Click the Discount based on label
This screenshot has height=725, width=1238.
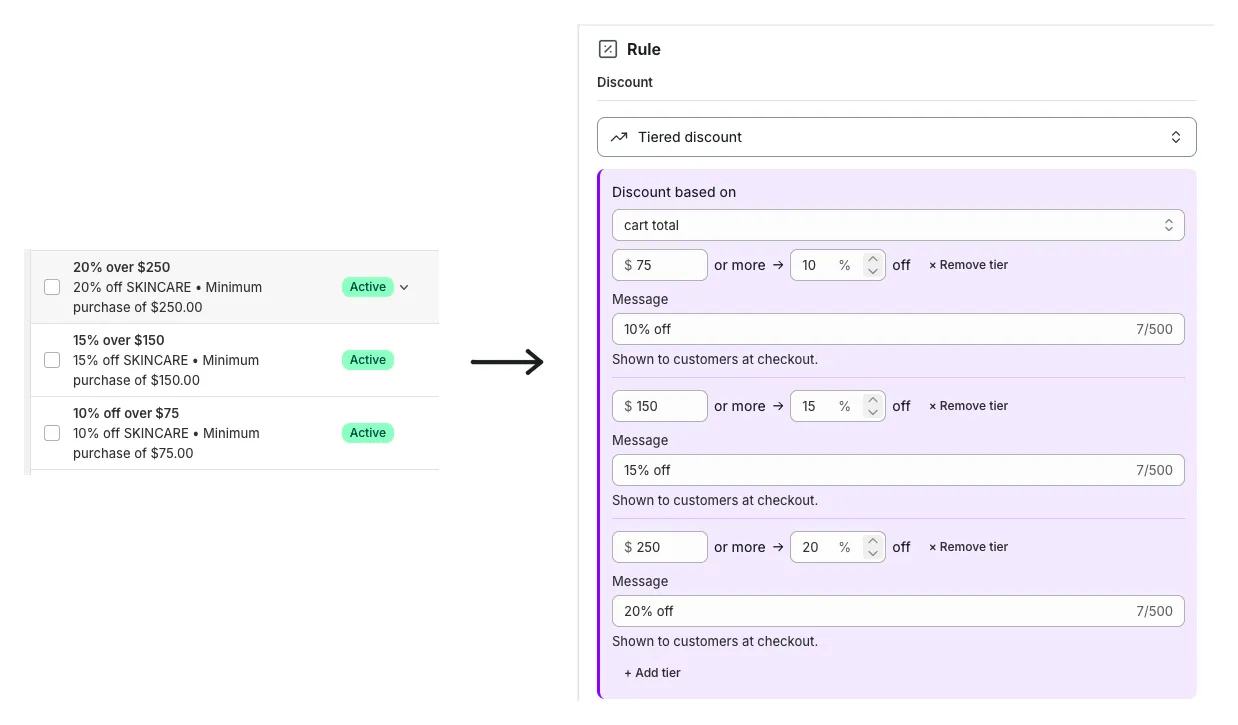click(674, 192)
